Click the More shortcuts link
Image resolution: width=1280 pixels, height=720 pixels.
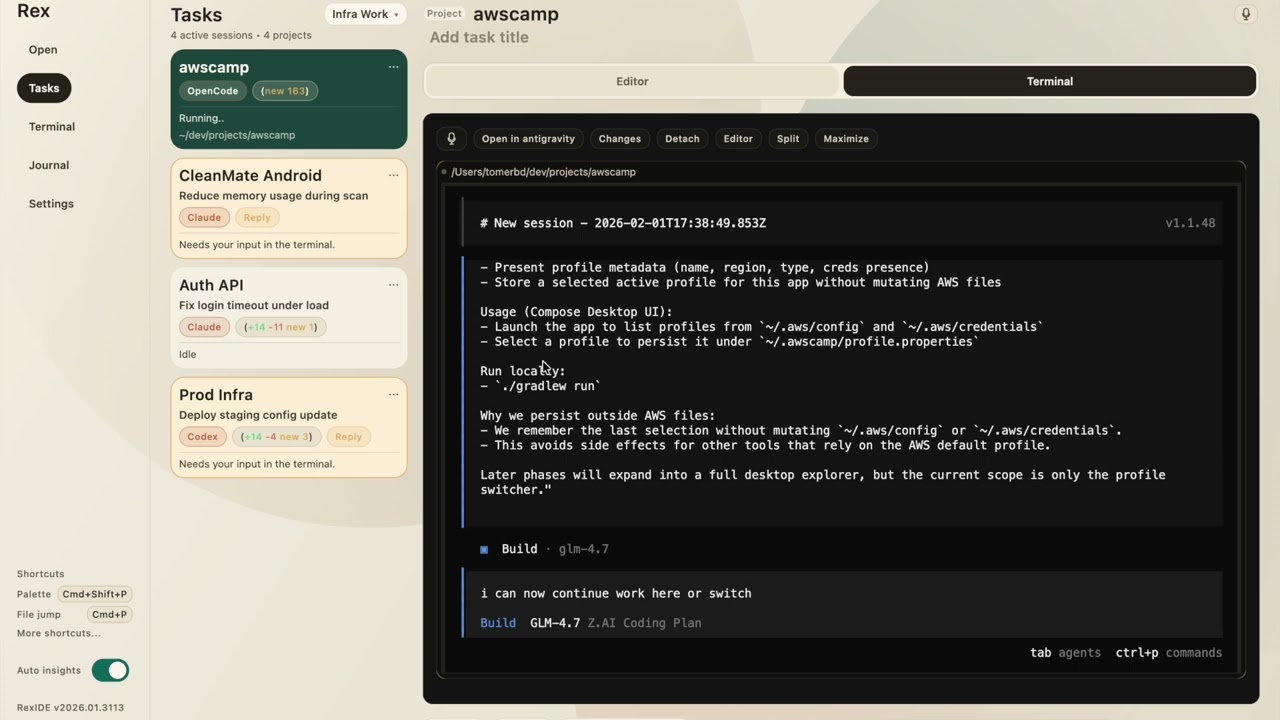point(59,633)
